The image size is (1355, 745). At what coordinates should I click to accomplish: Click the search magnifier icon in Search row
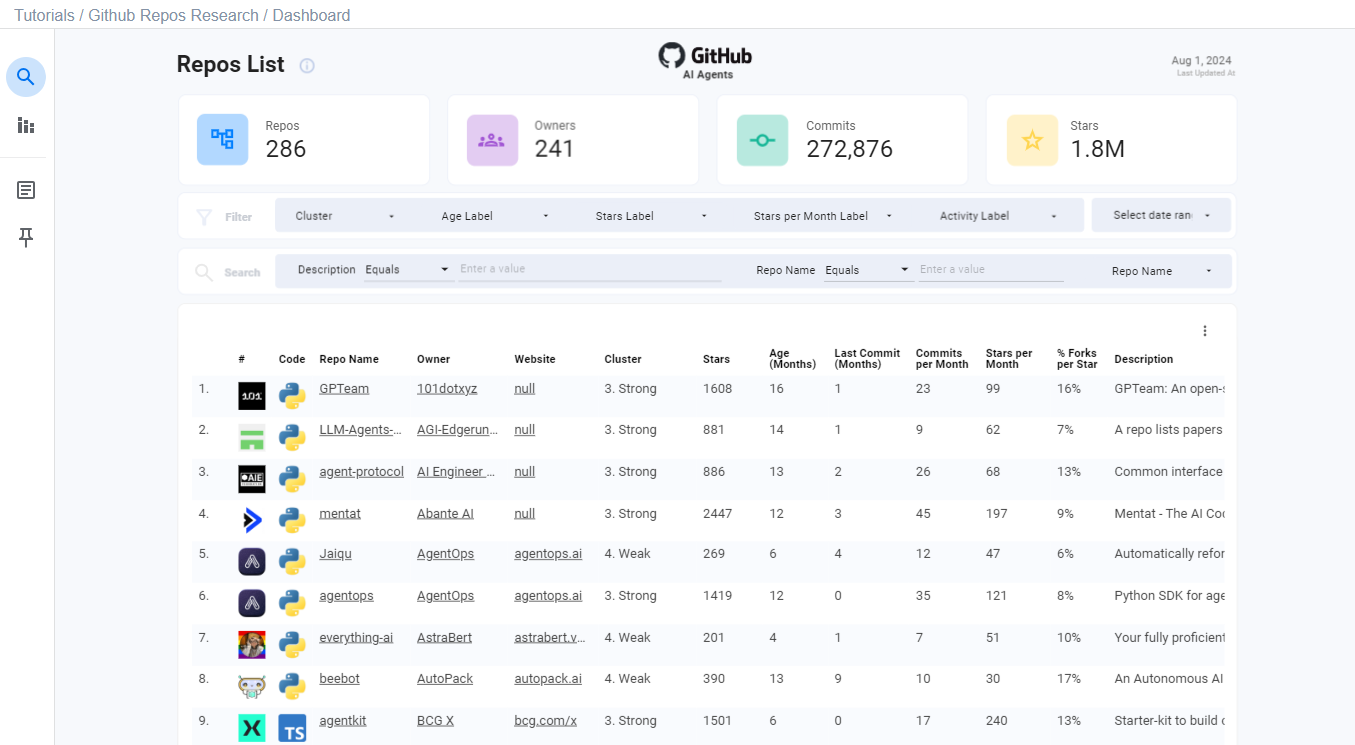click(x=204, y=272)
